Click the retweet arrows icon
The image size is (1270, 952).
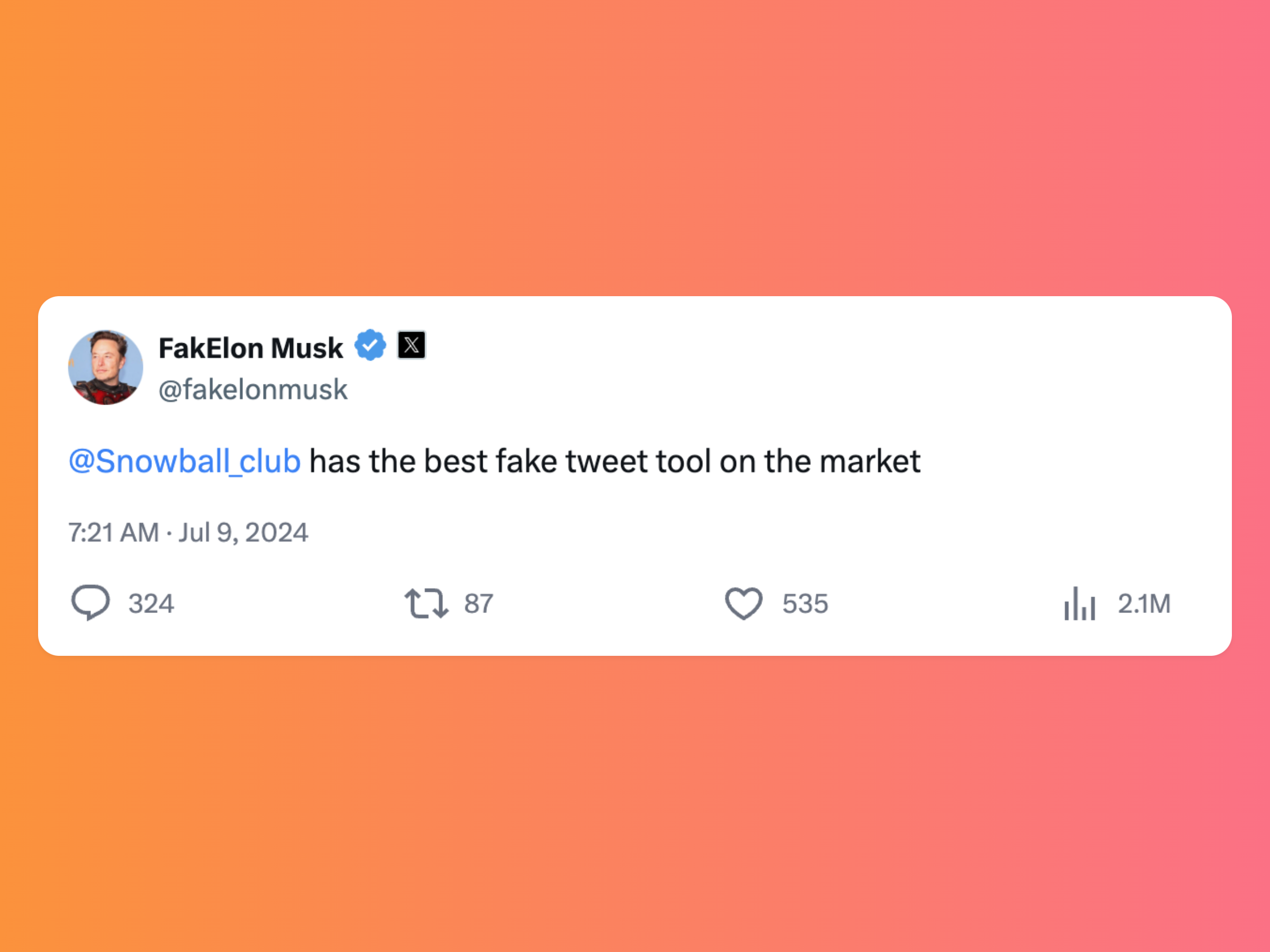pyautogui.click(x=426, y=603)
